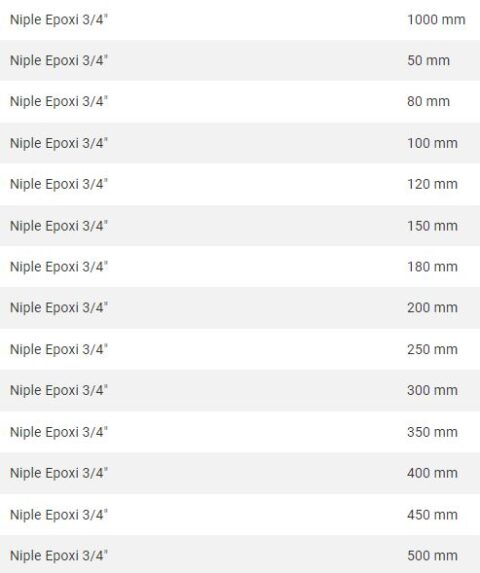Viewport: 480px width, 573px height.
Task: Click the product name in the 450 mm row
Action: [x=59, y=515]
